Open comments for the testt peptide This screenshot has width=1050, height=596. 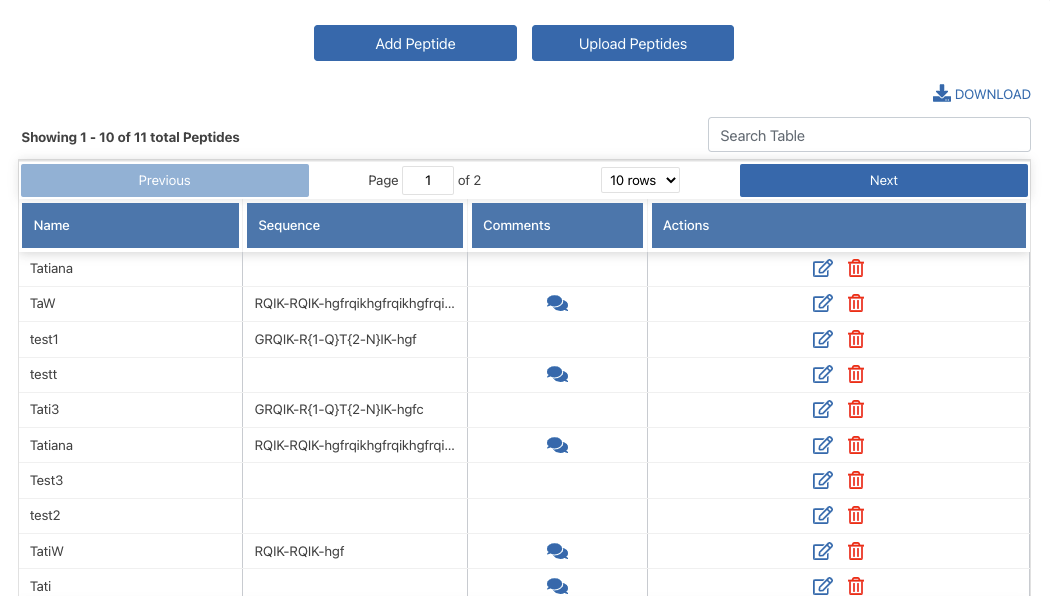point(557,374)
